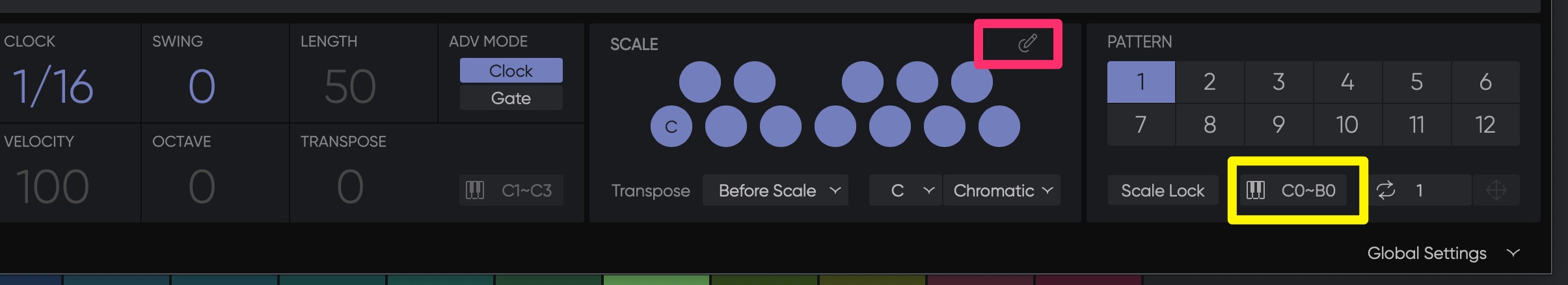Toggle the C root note circle
The image size is (1568, 285).
[x=671, y=126]
